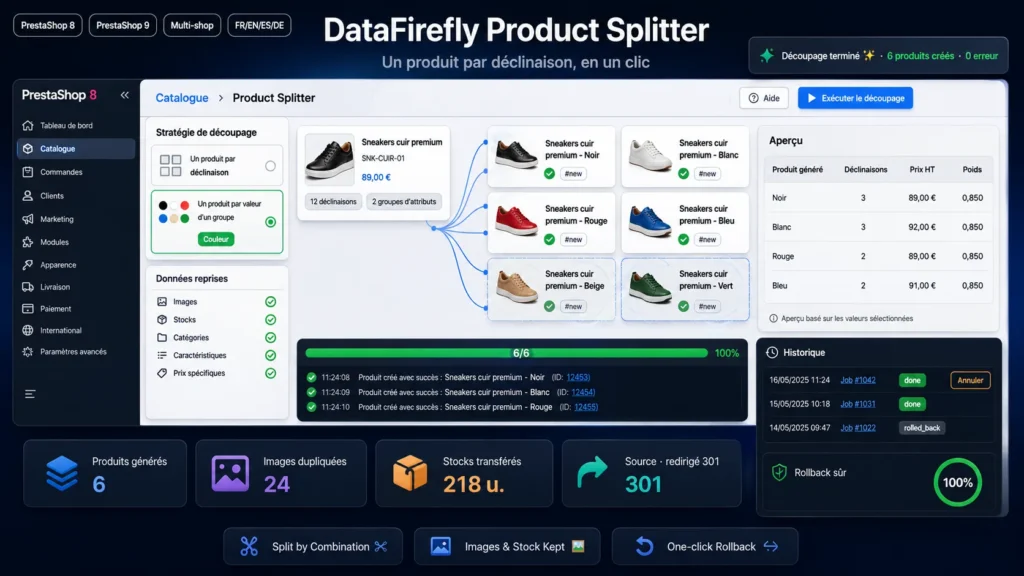Click the 100% rollback progress ring

click(x=957, y=483)
